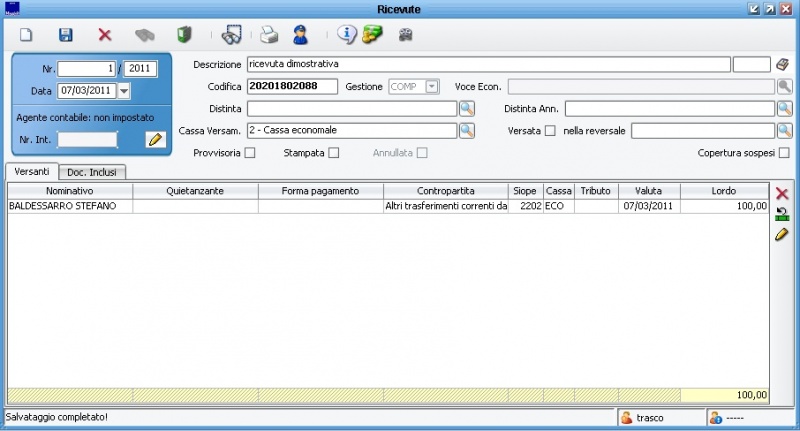This screenshot has height=431, width=800.
Task: Open the Data date picker dropdown
Action: pos(124,91)
